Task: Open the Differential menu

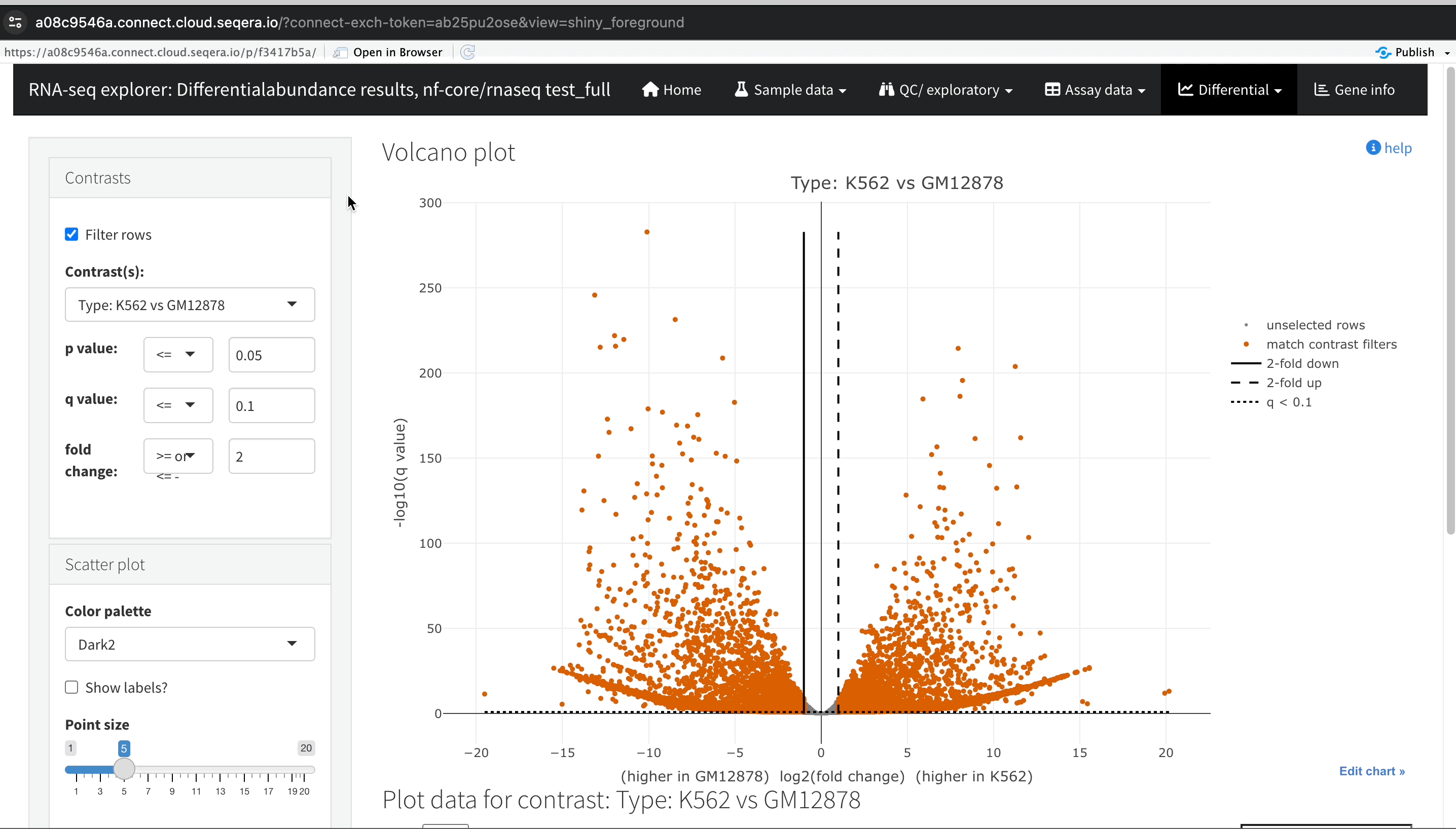Action: tap(1229, 89)
